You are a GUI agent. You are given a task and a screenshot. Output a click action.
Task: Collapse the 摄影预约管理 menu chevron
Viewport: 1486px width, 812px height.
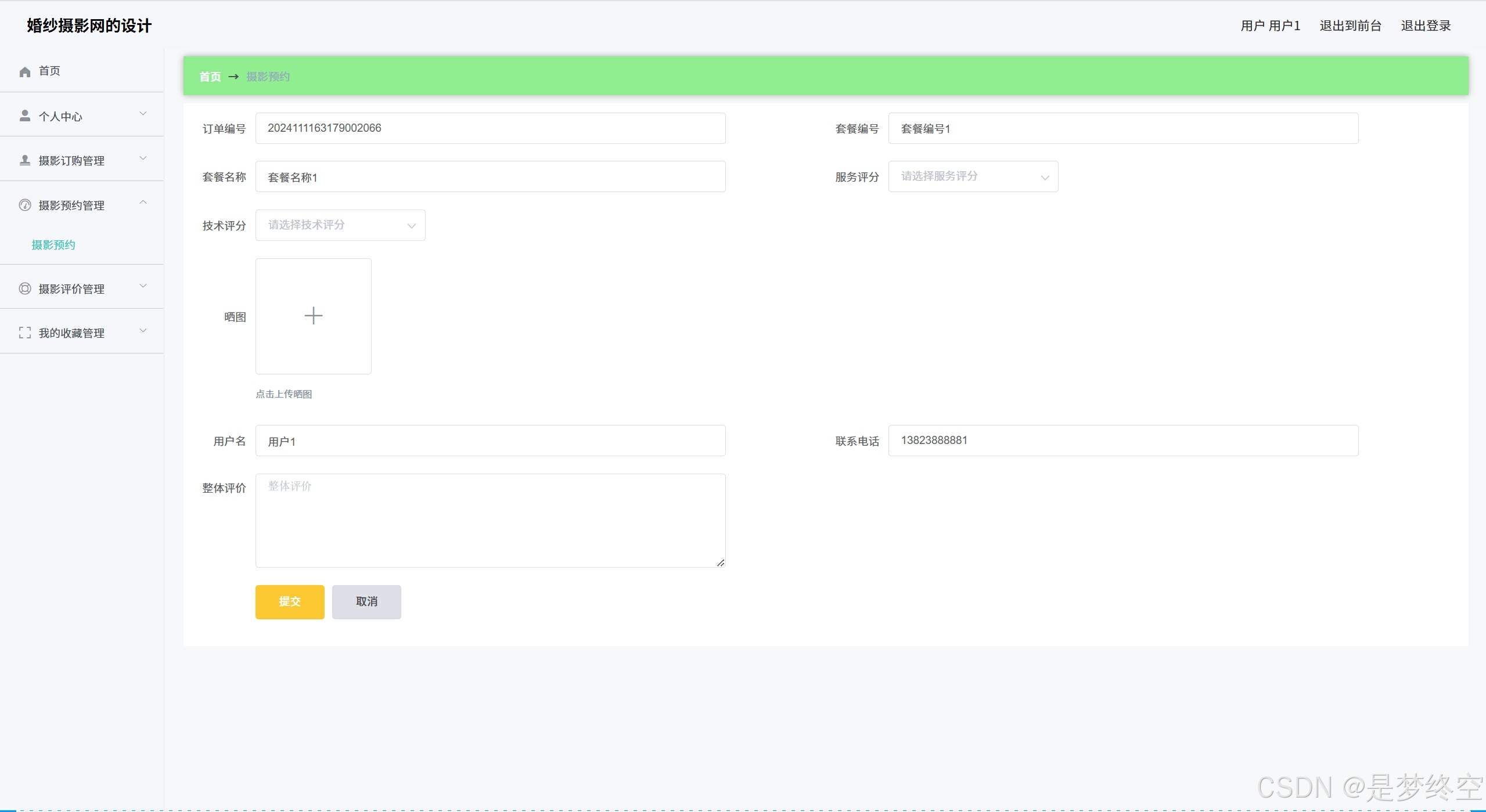pyautogui.click(x=143, y=203)
